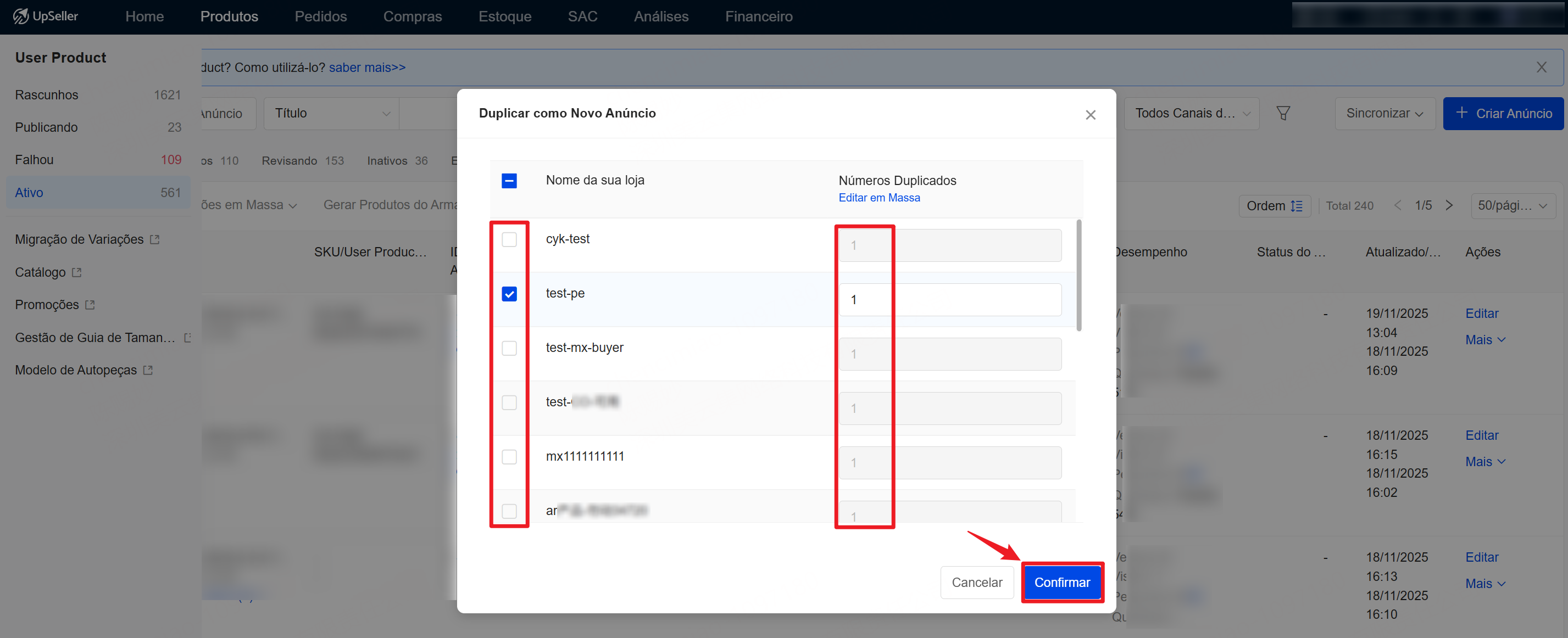Click the UpSeller logo icon

click(x=21, y=16)
